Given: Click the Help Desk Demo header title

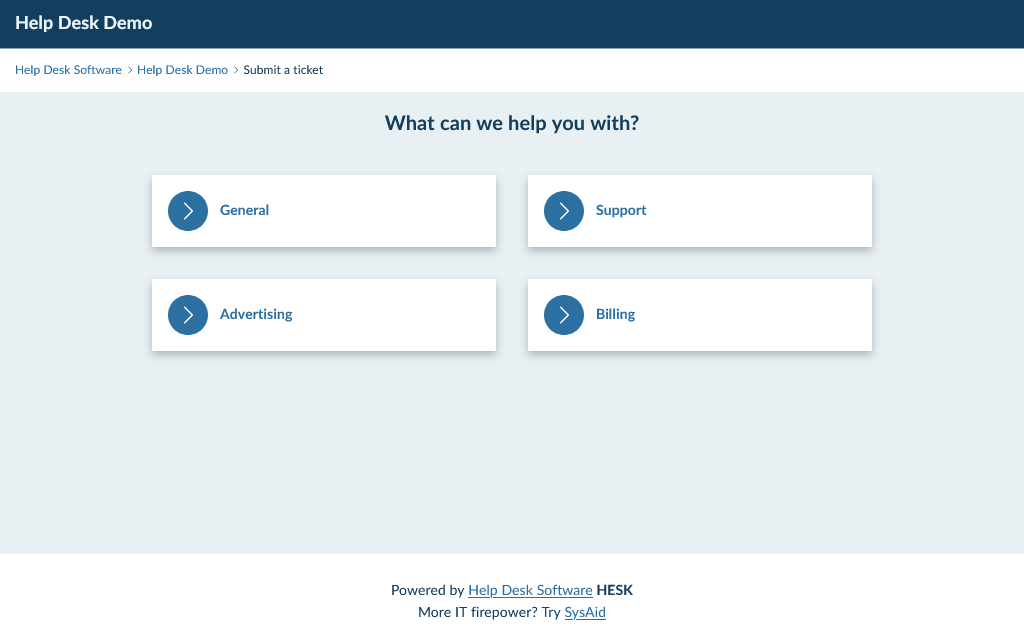Looking at the screenshot, I should pyautogui.click(x=84, y=23).
